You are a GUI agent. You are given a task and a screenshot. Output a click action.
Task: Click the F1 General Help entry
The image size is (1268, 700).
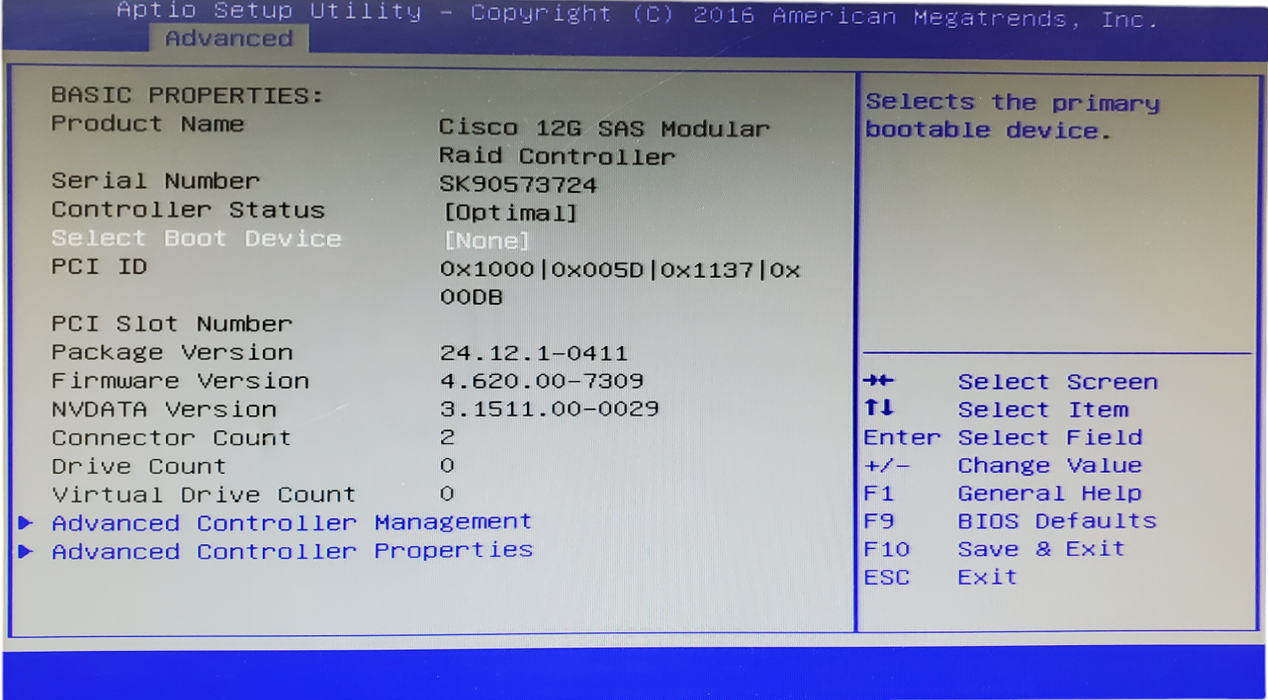tap(1003, 493)
